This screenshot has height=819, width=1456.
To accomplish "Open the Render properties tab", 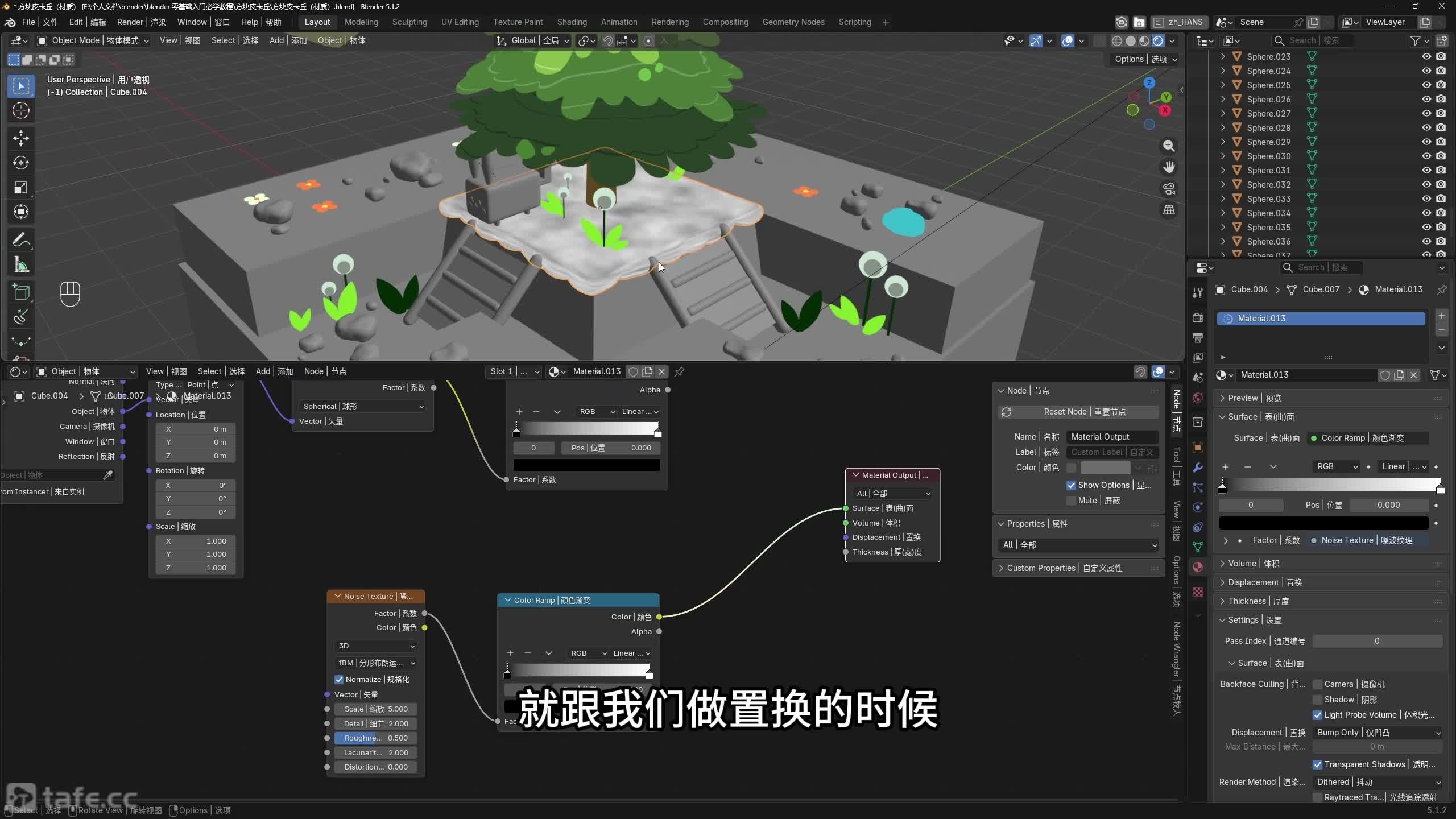I will pyautogui.click(x=1198, y=317).
